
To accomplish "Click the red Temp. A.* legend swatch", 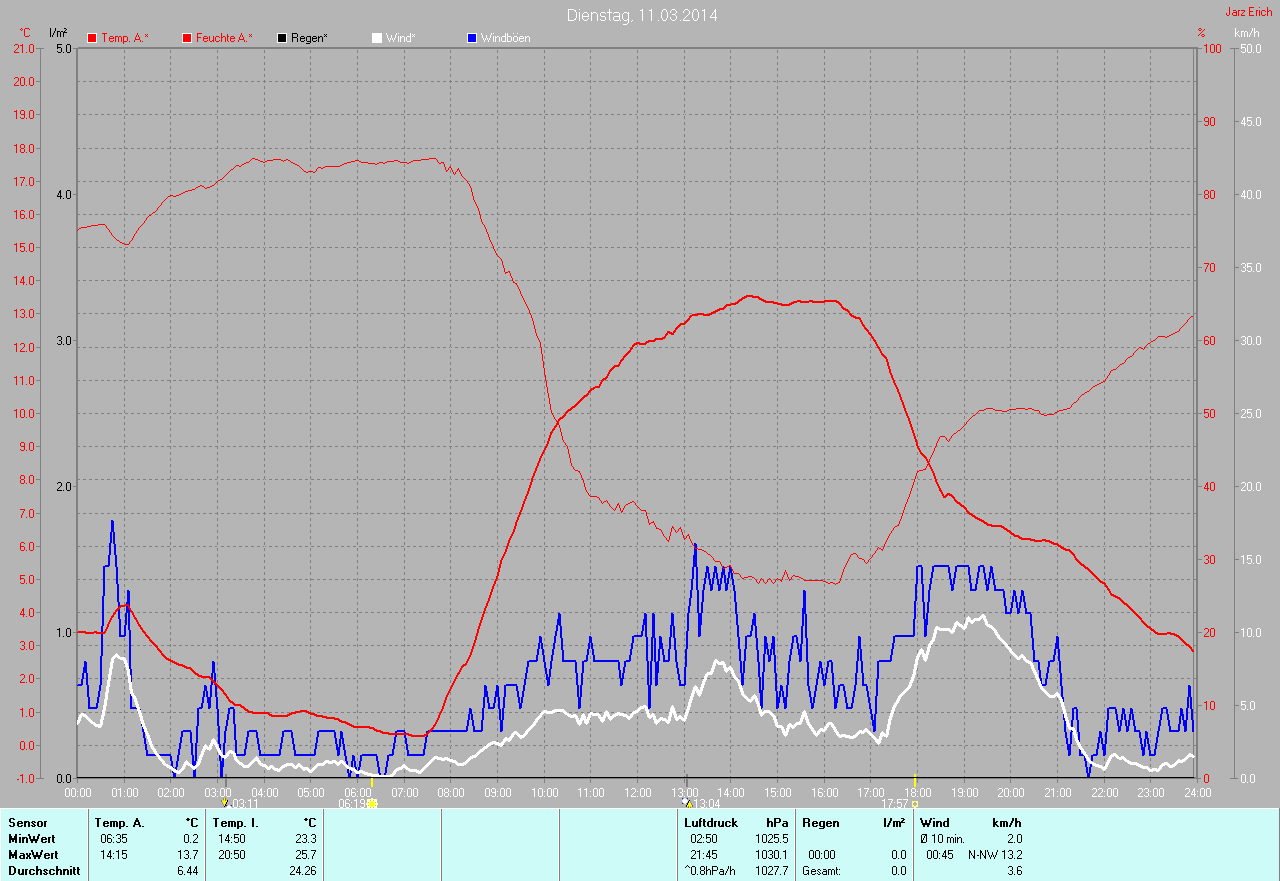I will [93, 38].
